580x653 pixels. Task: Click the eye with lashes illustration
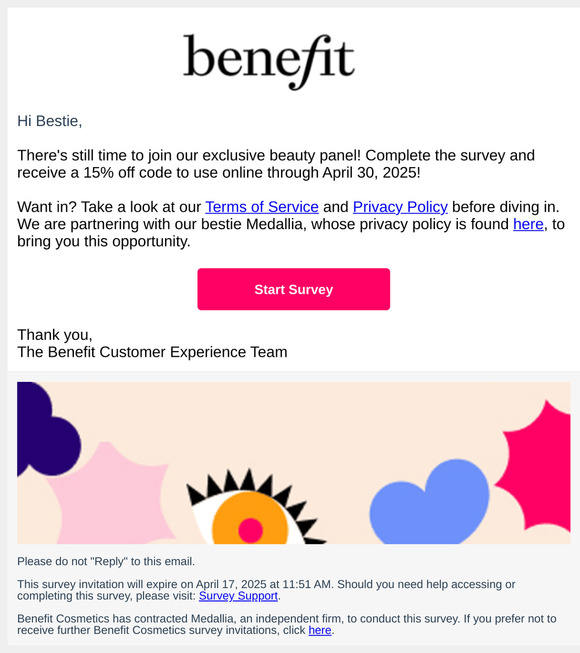pos(254,510)
